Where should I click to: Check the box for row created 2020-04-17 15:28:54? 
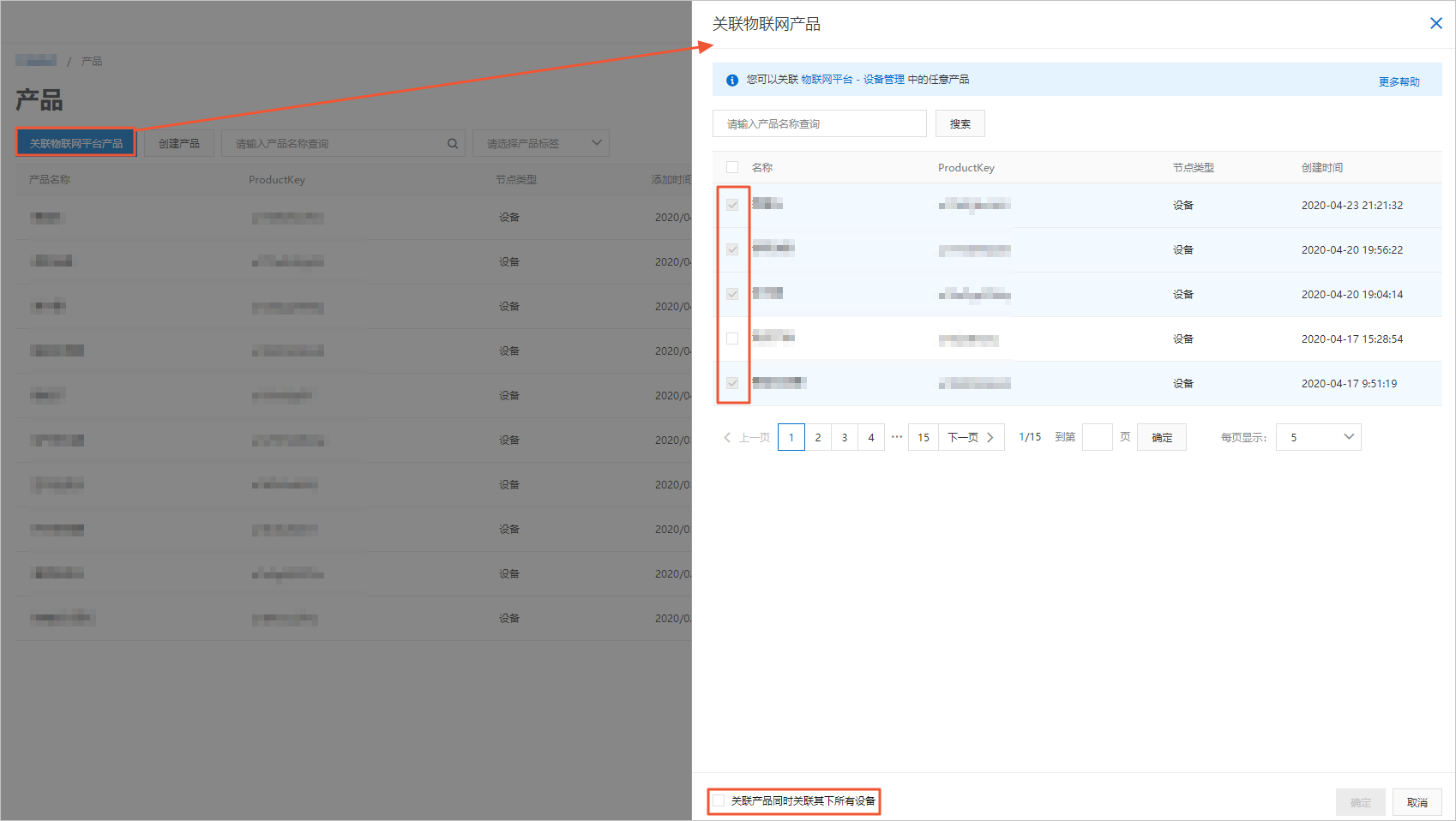pyautogui.click(x=732, y=339)
